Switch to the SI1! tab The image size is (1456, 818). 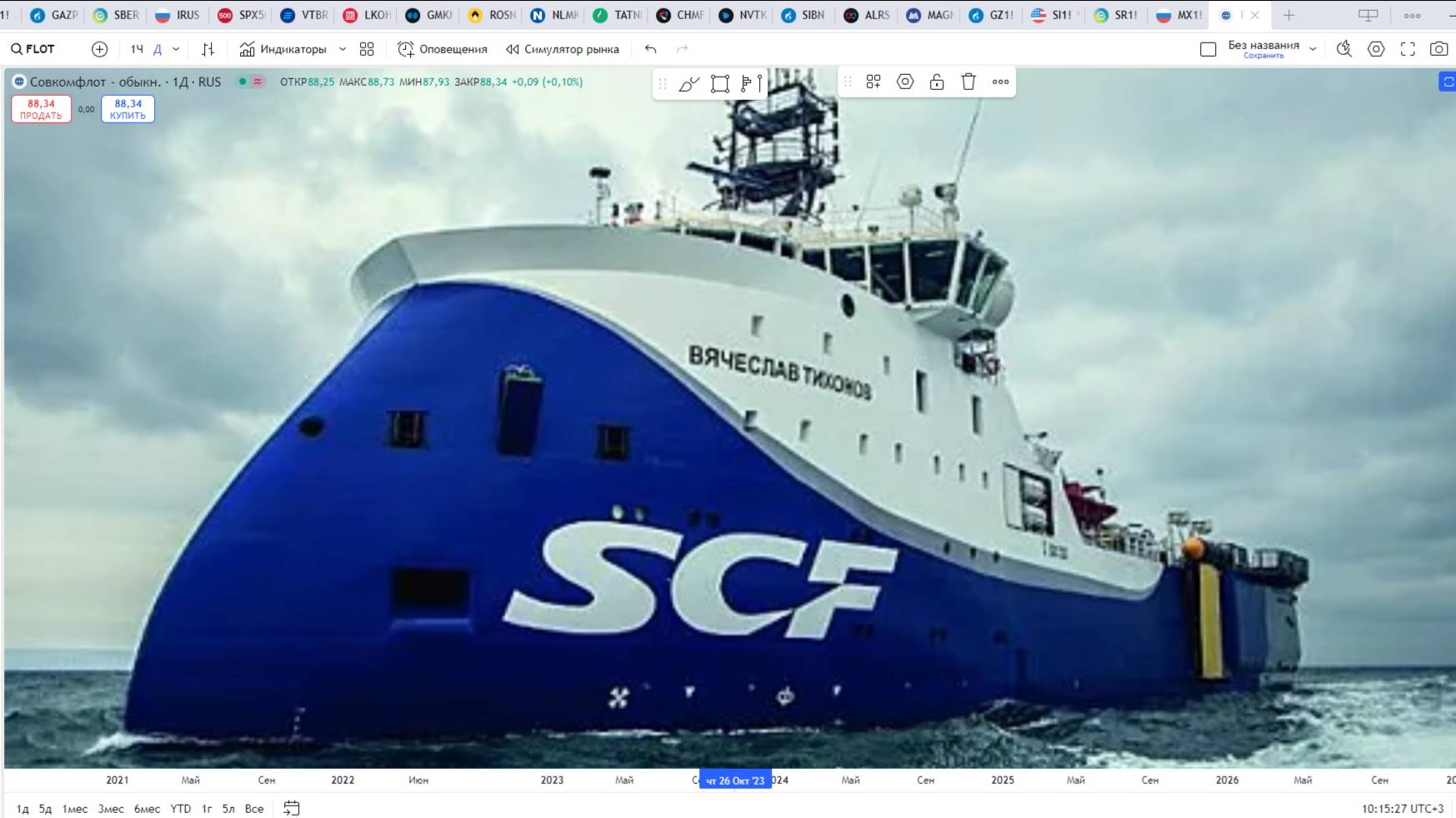tap(1053, 15)
